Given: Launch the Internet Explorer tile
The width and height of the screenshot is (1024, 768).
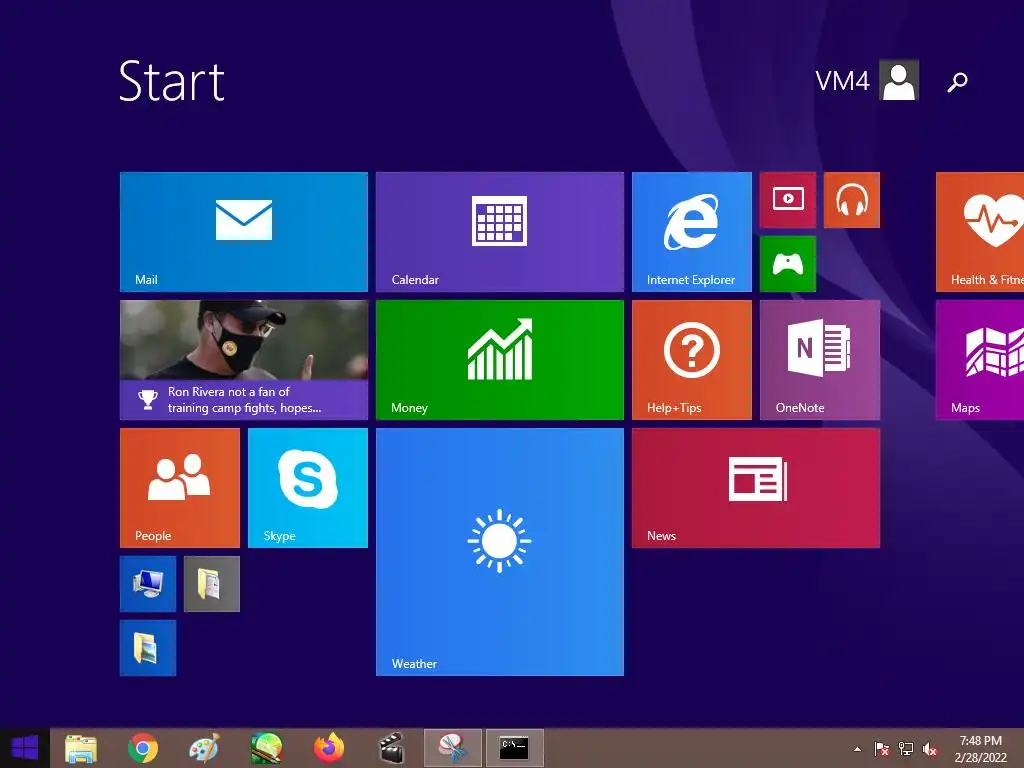Looking at the screenshot, I should [x=692, y=232].
